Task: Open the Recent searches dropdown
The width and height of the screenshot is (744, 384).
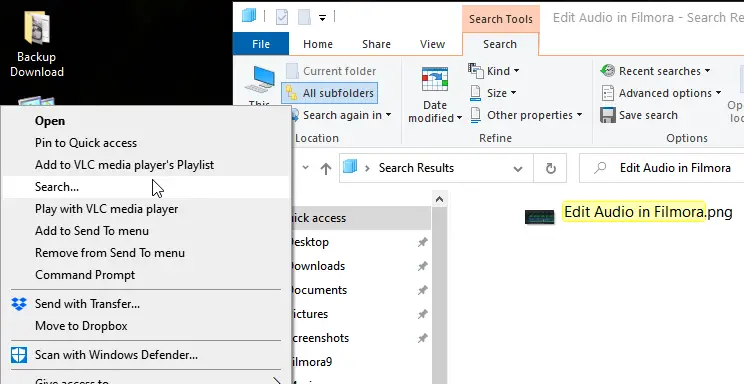Action: click(707, 71)
